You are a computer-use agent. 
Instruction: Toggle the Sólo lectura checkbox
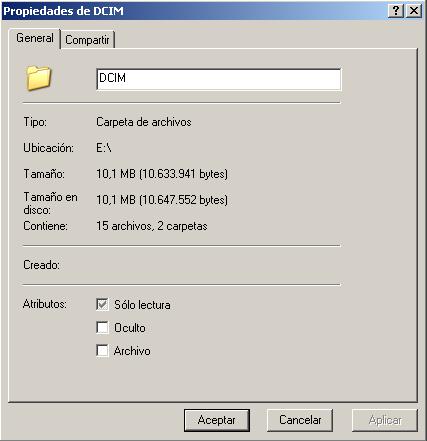coord(102,304)
